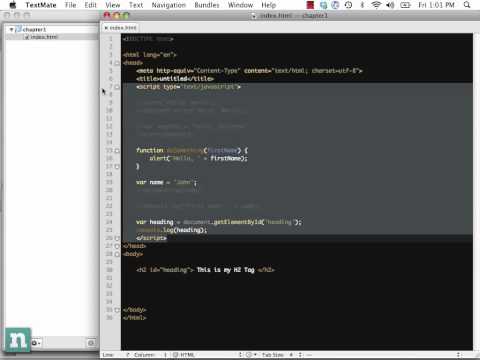Viewport: 480px width, 360px height.
Task: Click the script type line
Action: click(x=188, y=87)
